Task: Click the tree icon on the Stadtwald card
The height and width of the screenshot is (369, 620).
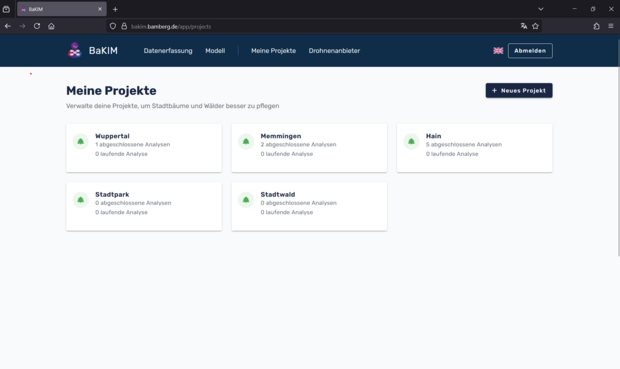Action: click(x=246, y=200)
